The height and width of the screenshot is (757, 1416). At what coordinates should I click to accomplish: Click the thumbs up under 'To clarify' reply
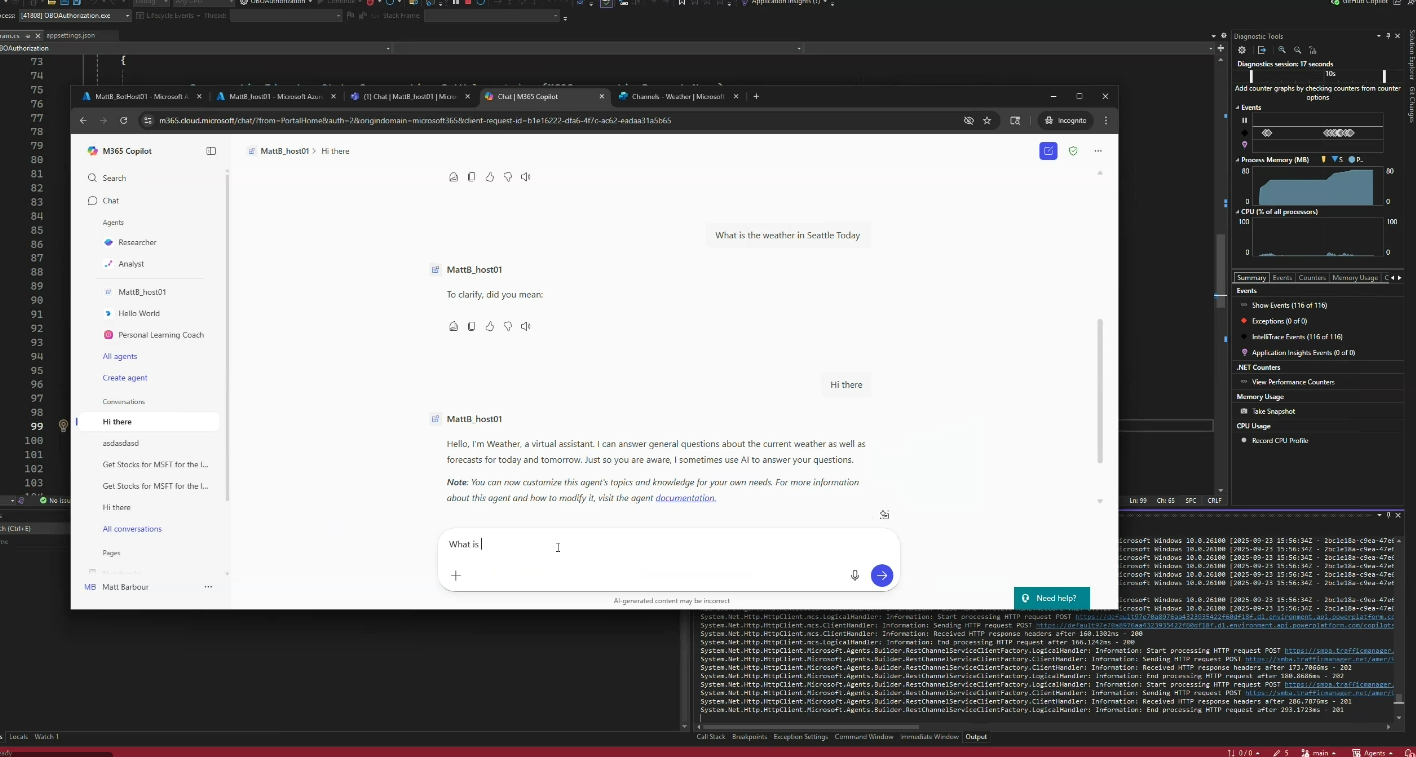tap(490, 326)
